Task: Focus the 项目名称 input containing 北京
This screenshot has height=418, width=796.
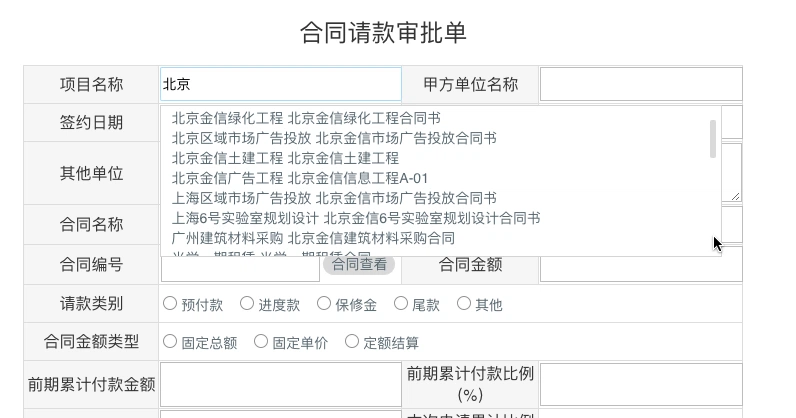Action: pos(281,84)
